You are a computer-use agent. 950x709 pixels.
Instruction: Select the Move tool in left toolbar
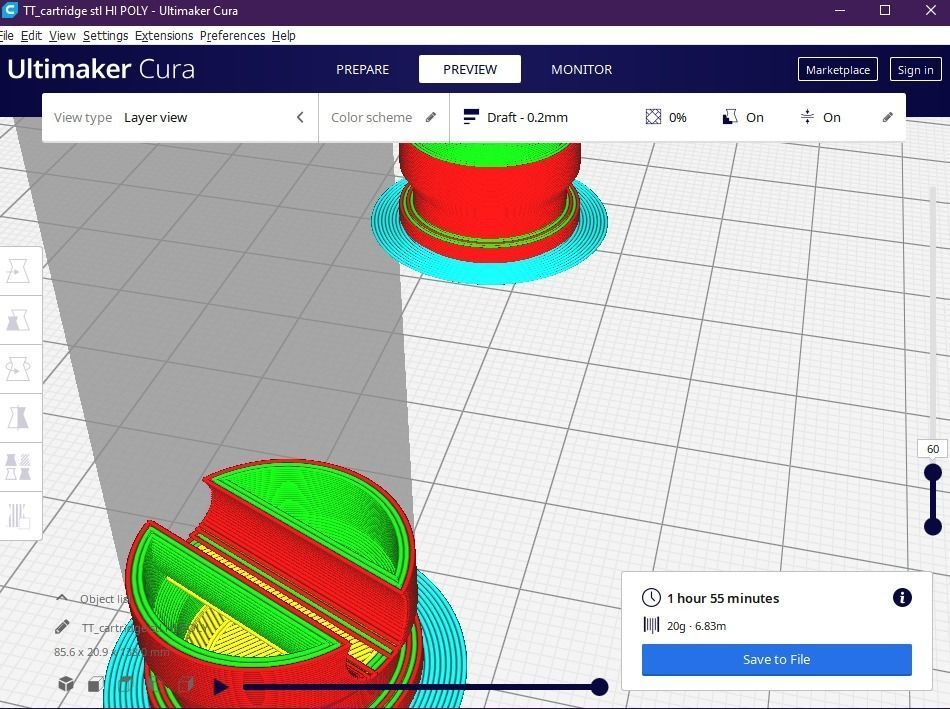point(18,271)
